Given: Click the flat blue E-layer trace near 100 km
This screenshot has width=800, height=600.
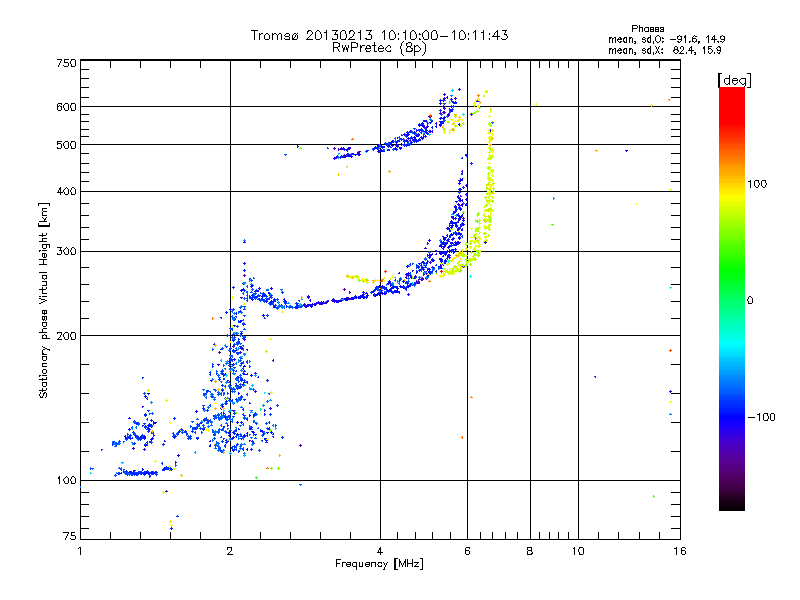Looking at the screenshot, I should click(x=136, y=473).
